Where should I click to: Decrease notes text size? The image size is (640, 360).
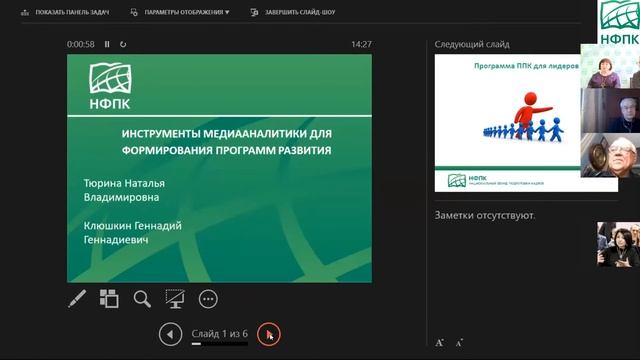click(x=459, y=343)
